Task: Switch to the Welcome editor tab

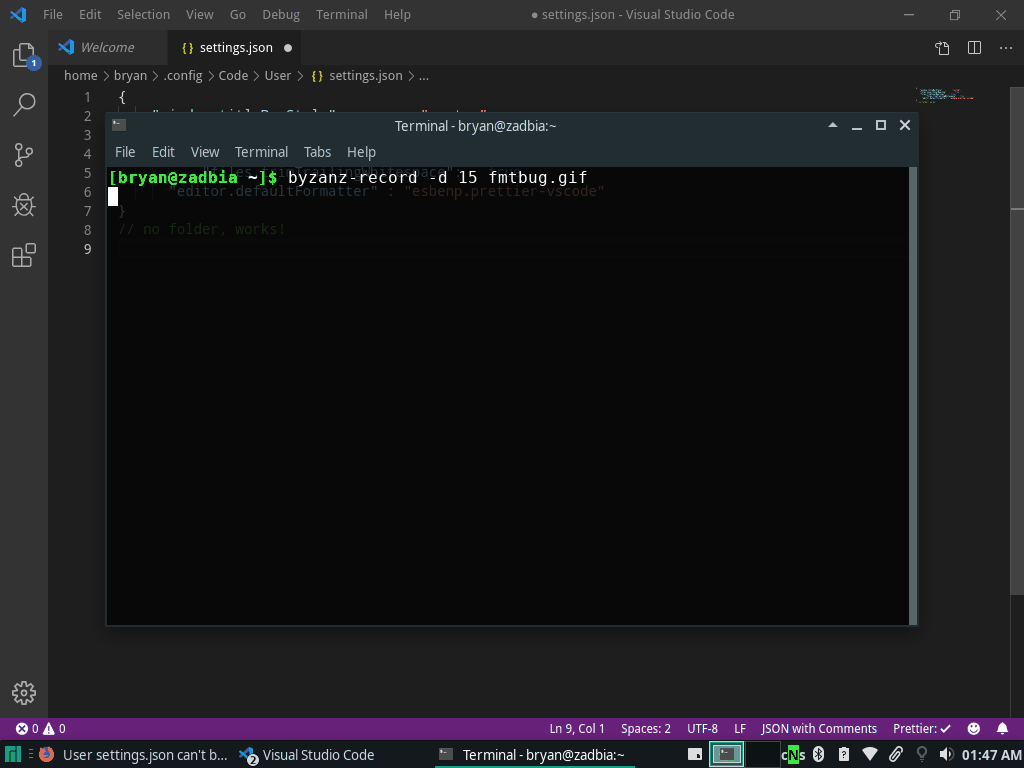Action: 108,48
